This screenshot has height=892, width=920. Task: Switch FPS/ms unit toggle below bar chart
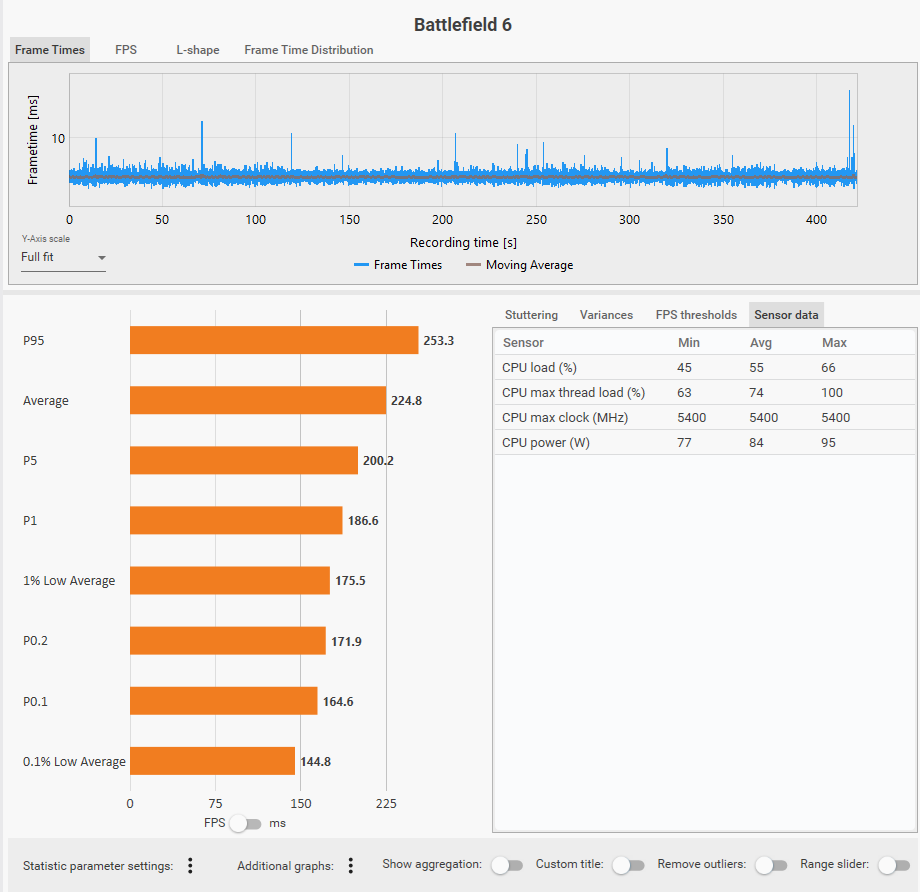tap(245, 824)
